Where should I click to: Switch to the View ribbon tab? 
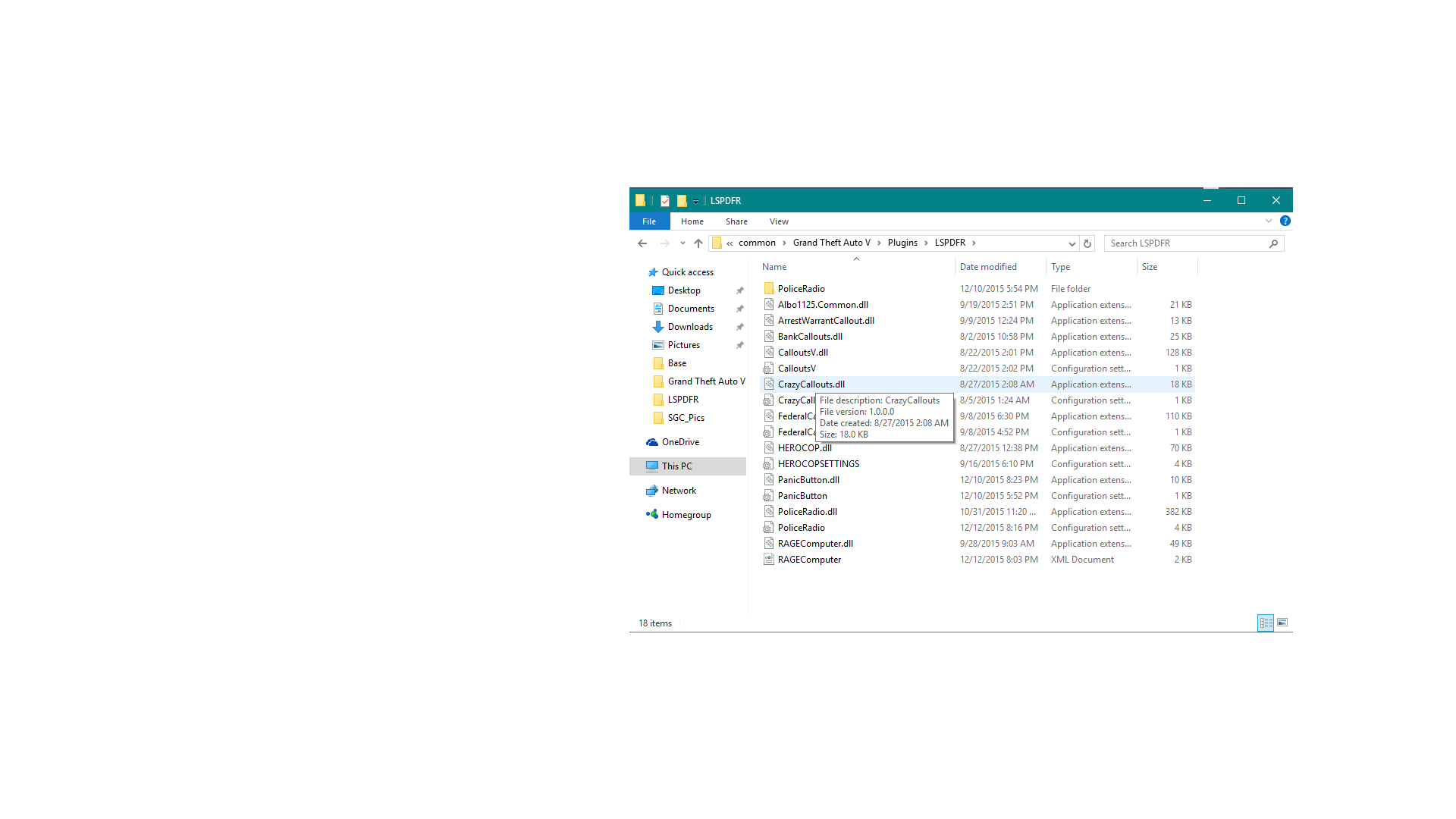coord(779,221)
